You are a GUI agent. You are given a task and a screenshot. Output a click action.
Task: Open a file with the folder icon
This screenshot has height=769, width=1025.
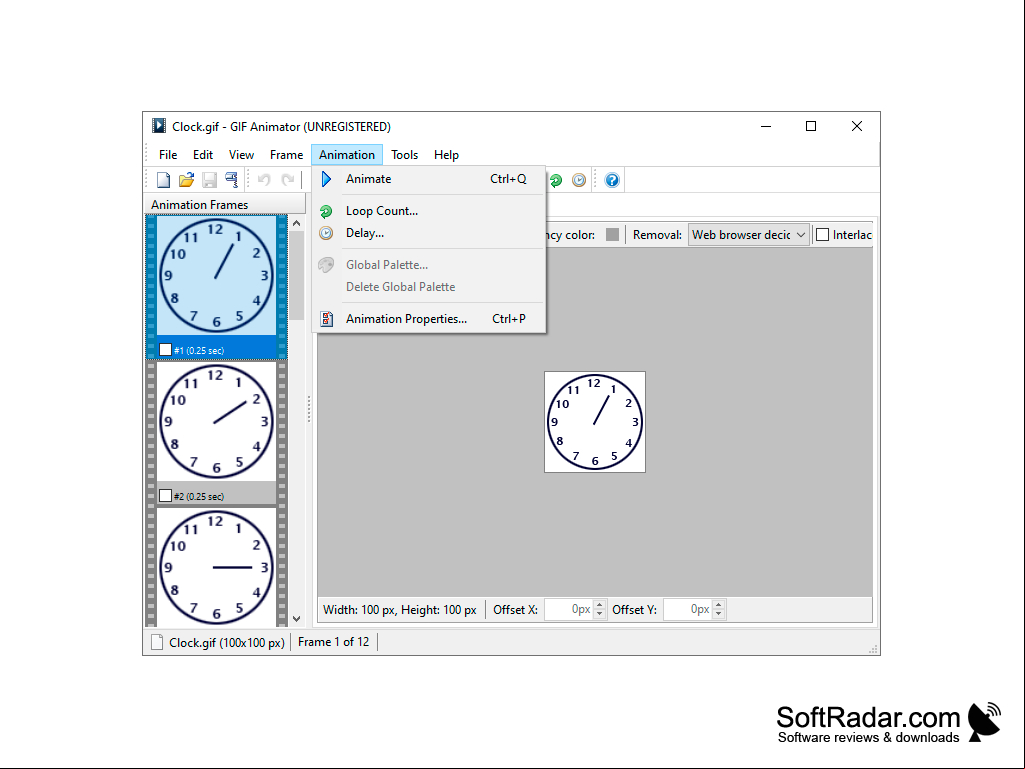[x=186, y=180]
